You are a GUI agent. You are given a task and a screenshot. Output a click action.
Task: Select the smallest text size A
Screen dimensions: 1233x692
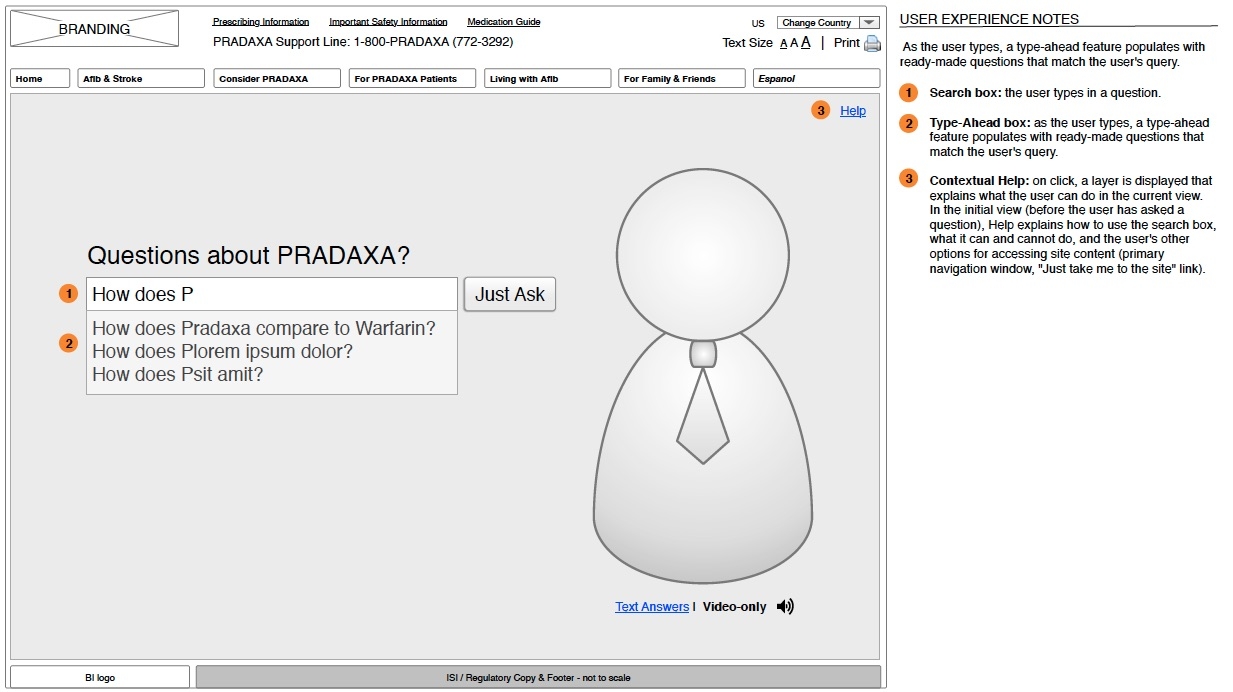pos(784,44)
